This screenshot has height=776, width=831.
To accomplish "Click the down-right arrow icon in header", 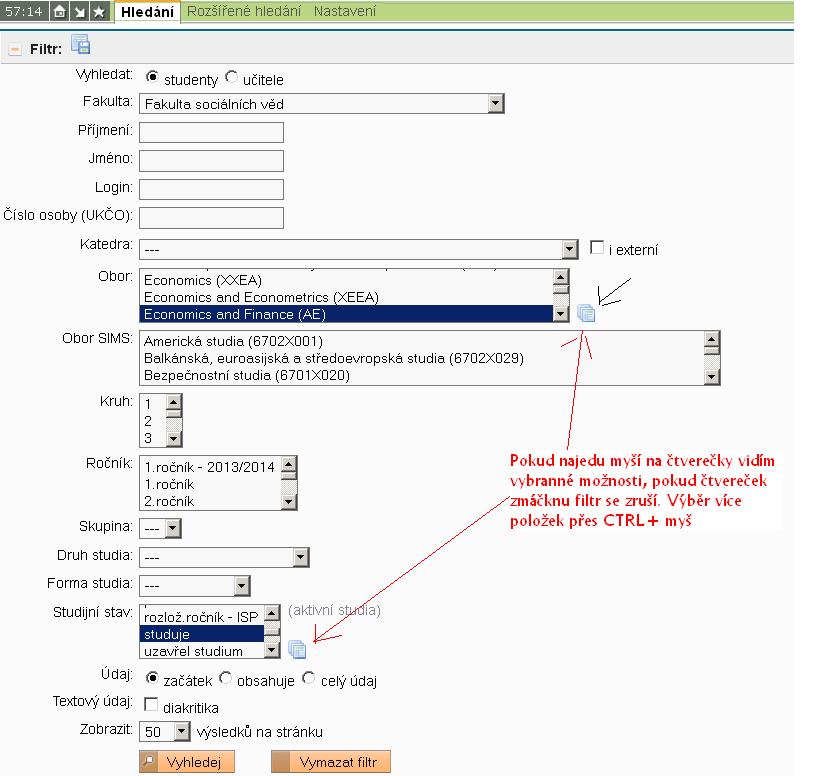I will 79,11.
